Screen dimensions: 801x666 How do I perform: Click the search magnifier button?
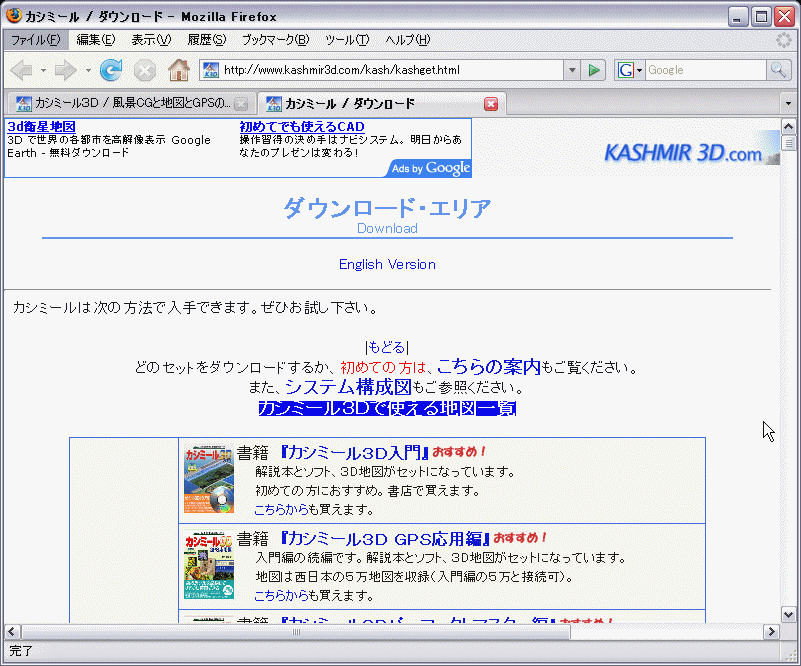(778, 70)
